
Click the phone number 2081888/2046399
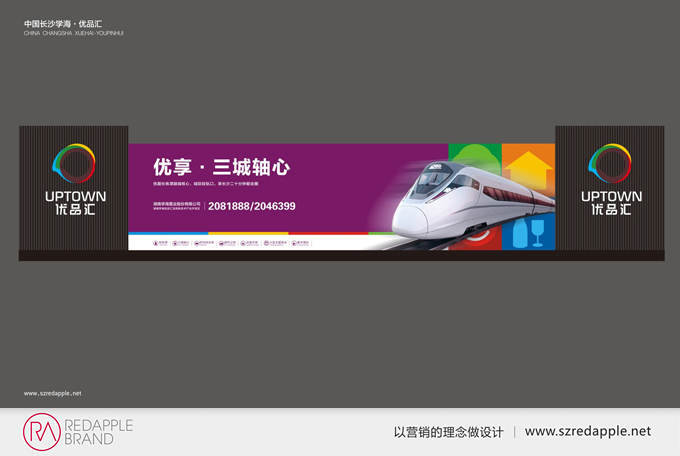pos(252,206)
